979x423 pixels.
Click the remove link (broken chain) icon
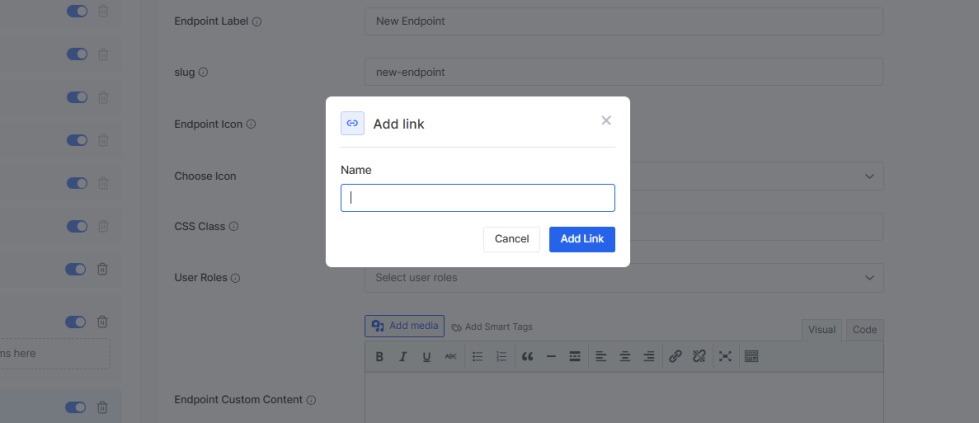click(x=700, y=357)
